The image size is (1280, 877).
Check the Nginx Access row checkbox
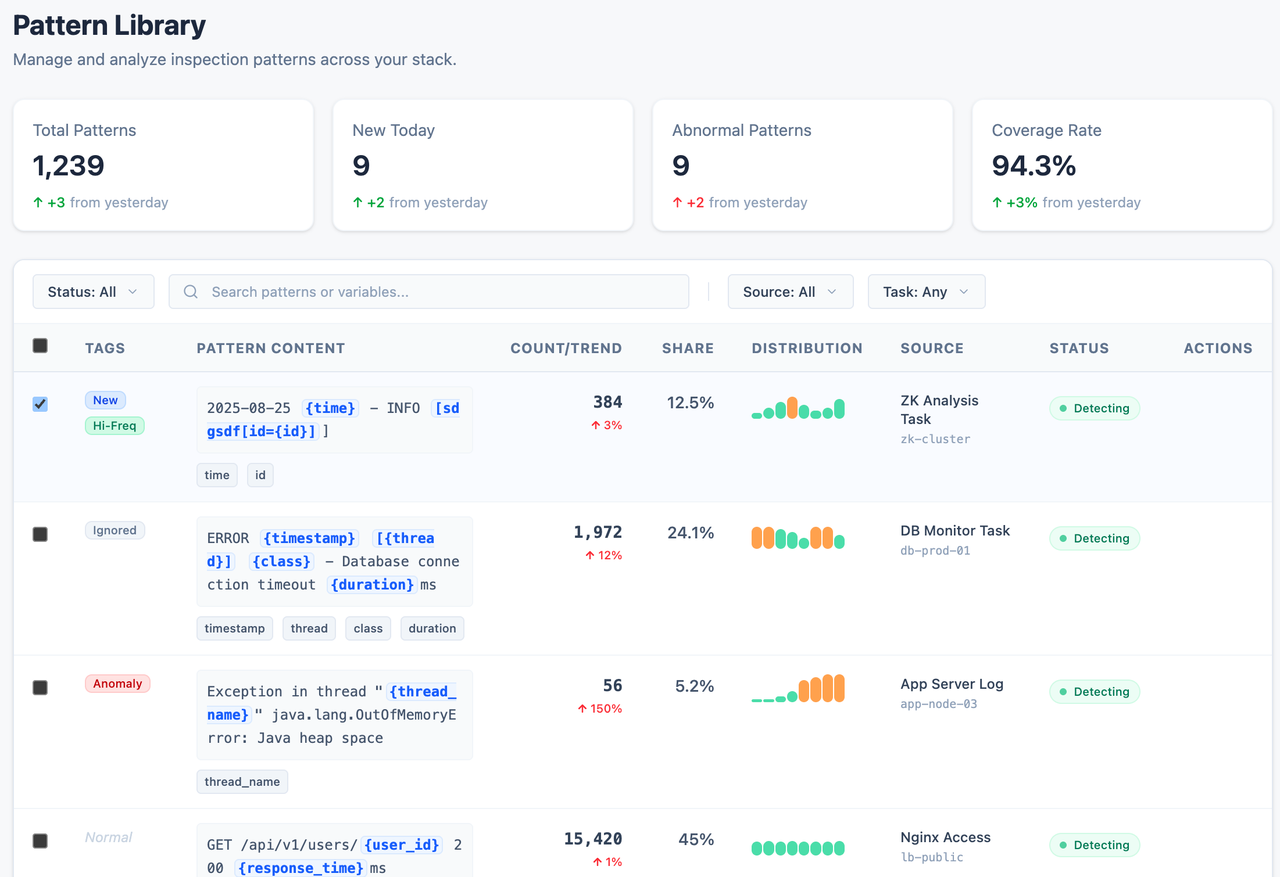tap(40, 841)
